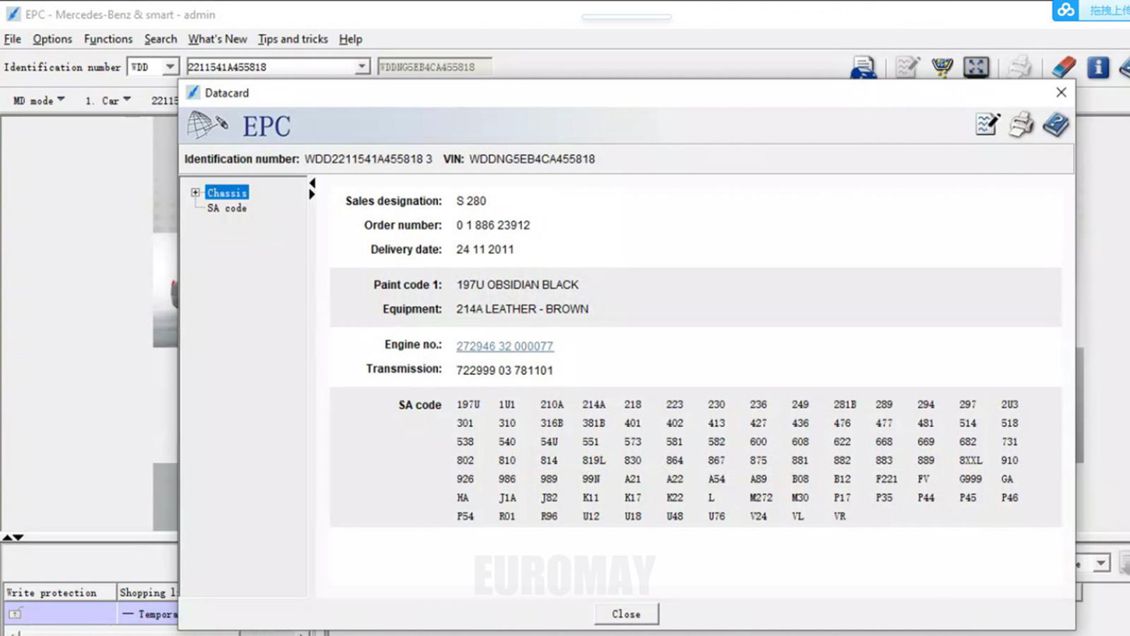Click the Shopping list column header

(x=148, y=592)
